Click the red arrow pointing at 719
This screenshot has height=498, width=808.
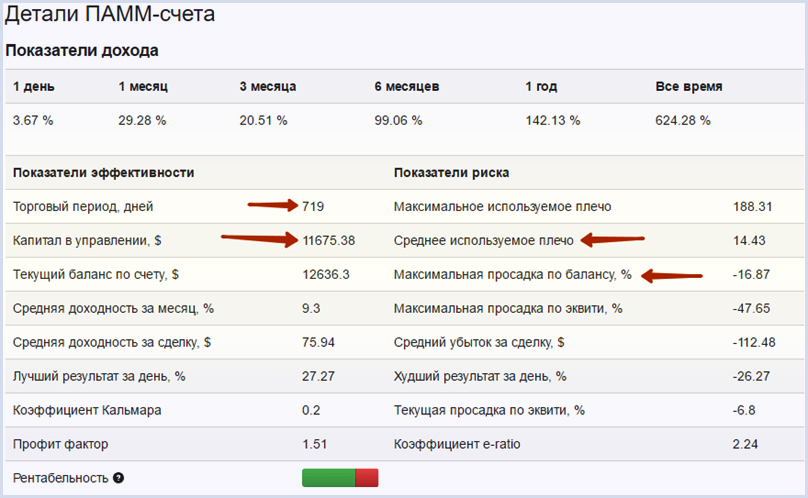(274, 207)
